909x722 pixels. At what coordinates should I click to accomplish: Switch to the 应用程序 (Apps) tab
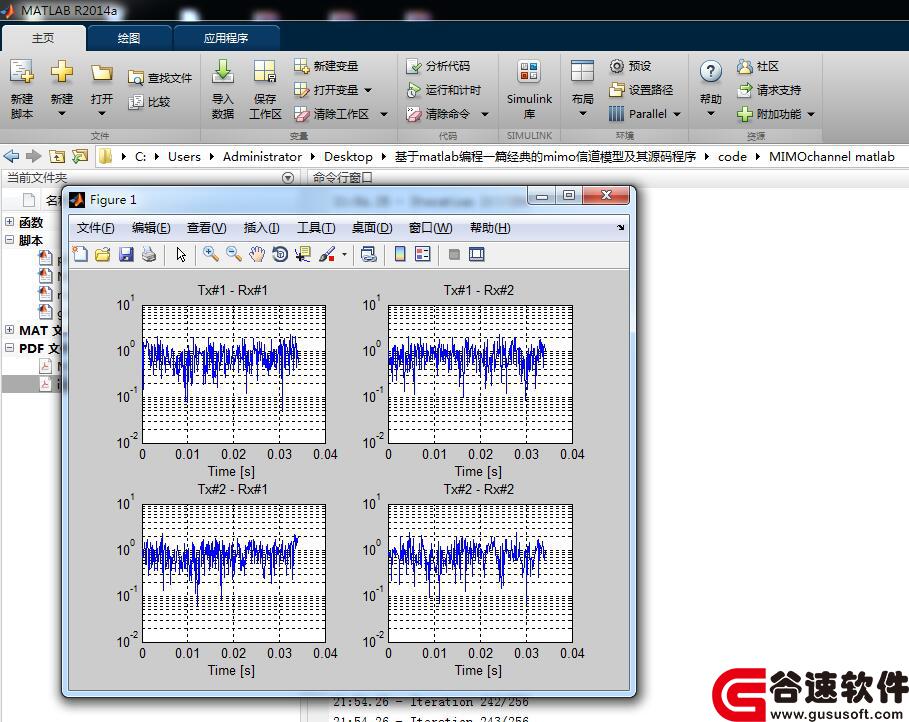[226, 38]
